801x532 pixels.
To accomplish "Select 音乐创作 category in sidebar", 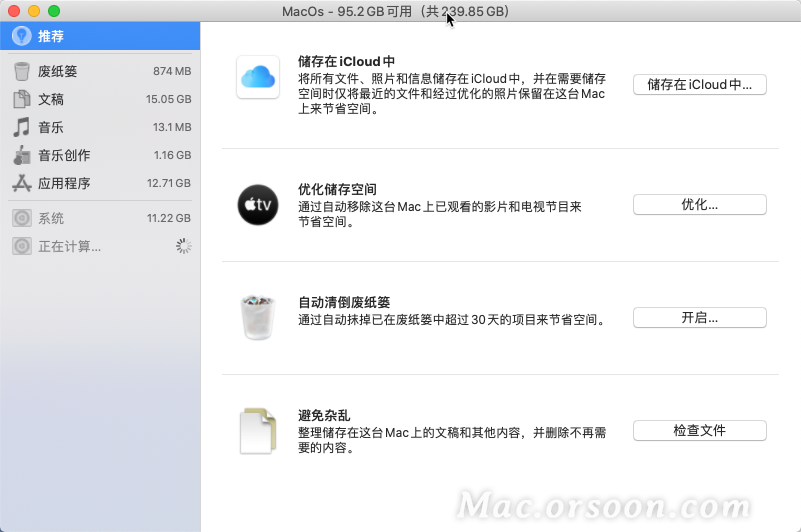I will [100, 155].
